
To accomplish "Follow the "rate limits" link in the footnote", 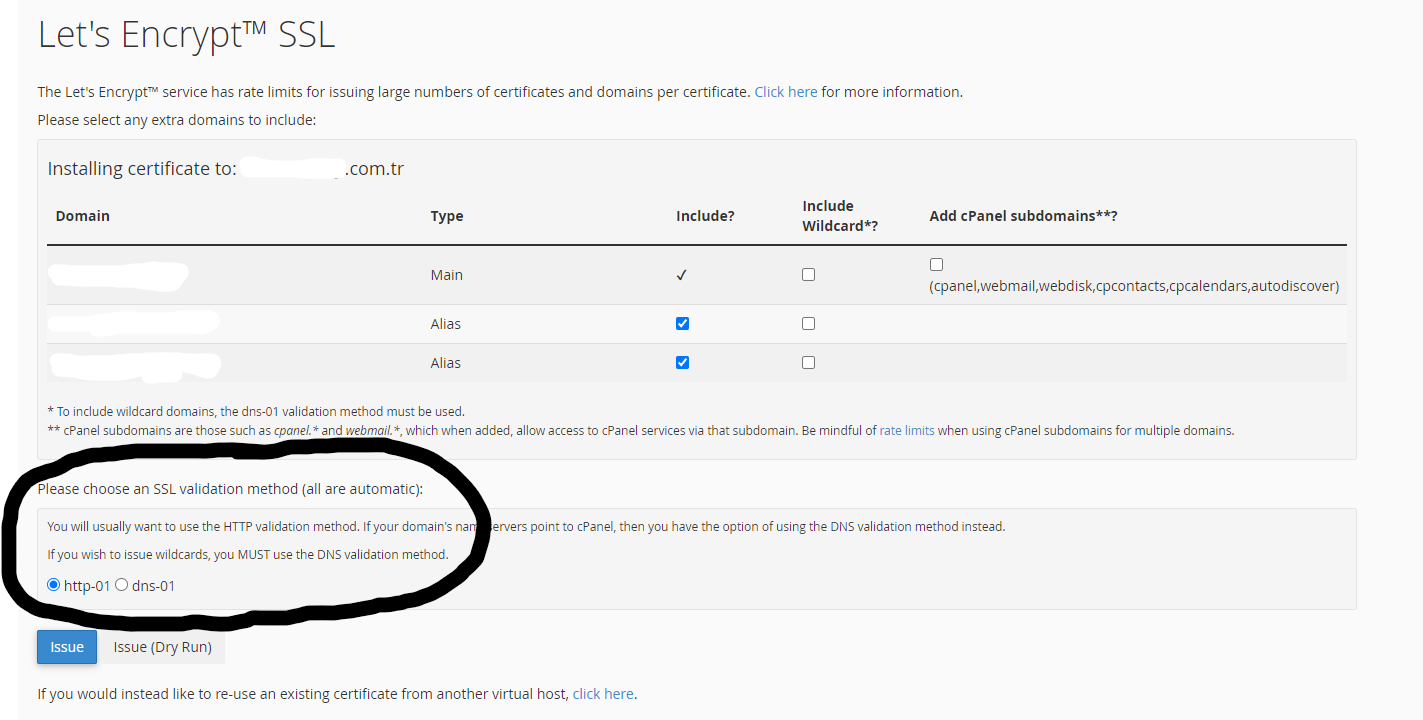I will pos(907,431).
